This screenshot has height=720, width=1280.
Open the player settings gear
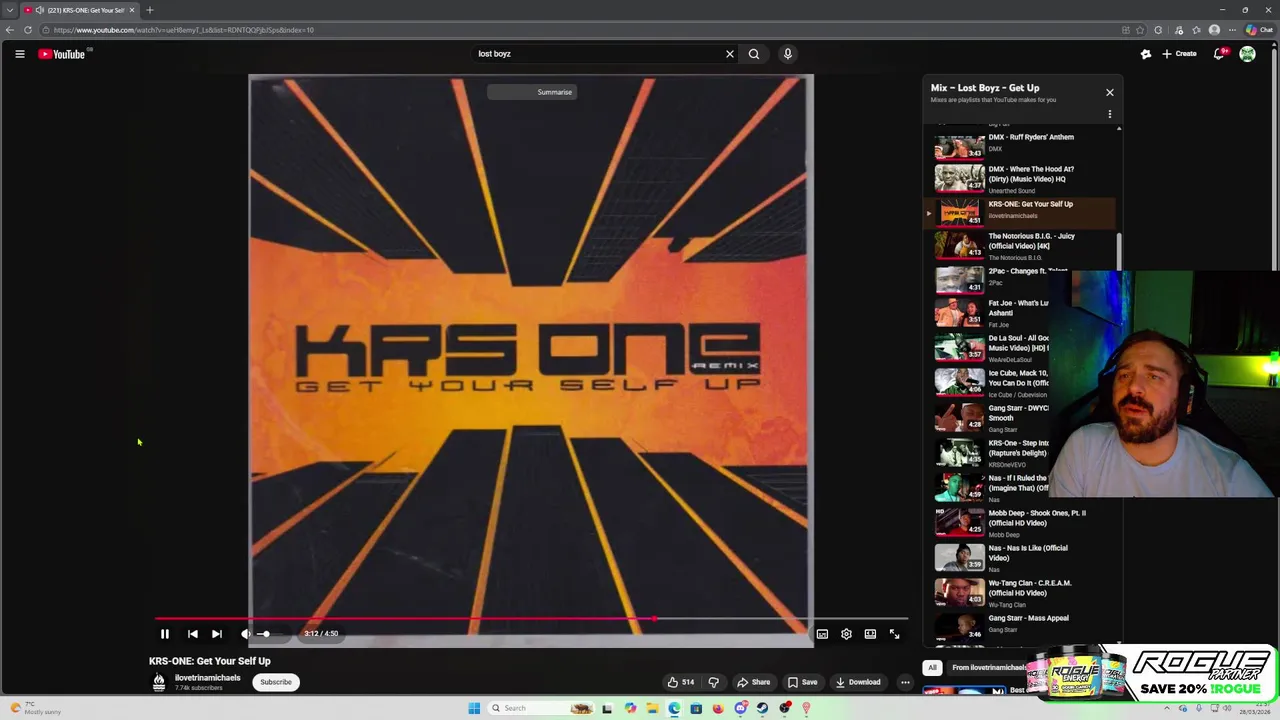click(x=846, y=634)
